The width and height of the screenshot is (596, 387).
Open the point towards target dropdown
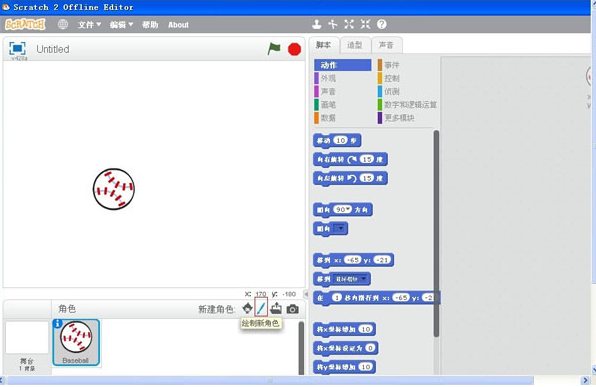[x=340, y=228]
